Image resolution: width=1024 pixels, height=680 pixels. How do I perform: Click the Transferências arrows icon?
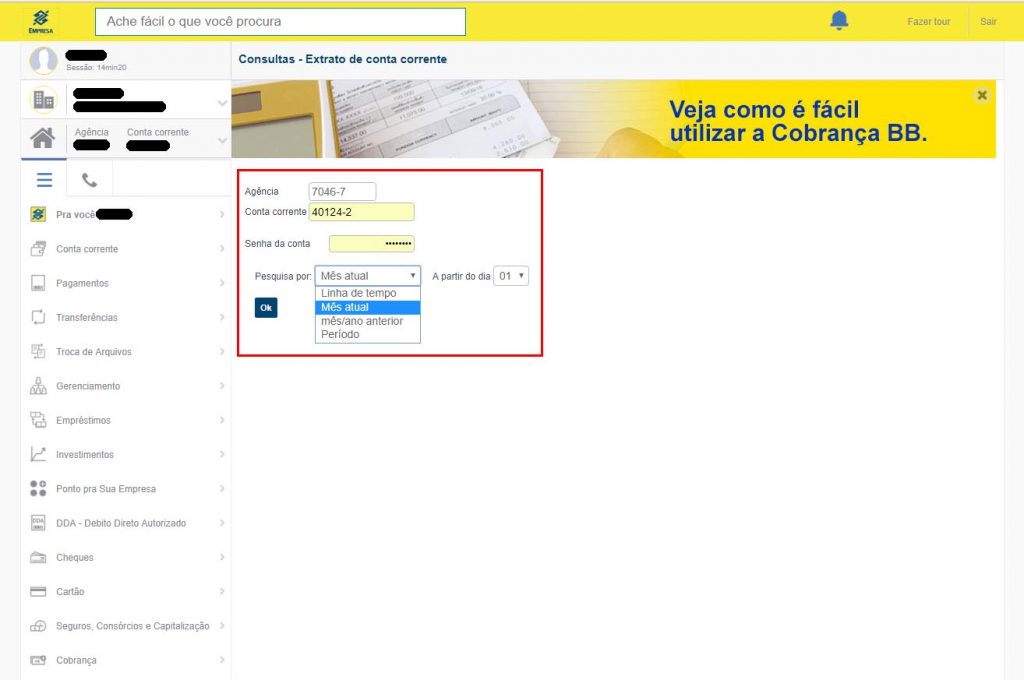point(38,317)
